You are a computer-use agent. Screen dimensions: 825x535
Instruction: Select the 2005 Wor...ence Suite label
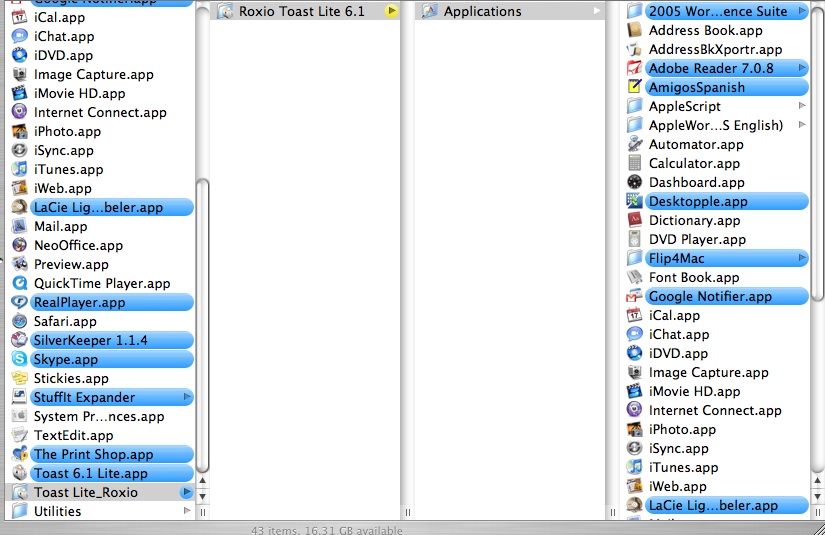[x=718, y=11]
